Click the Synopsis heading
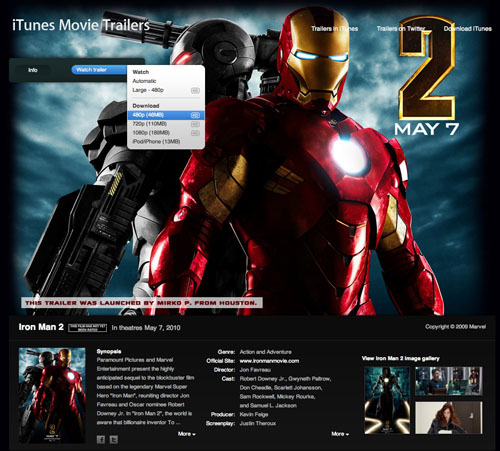The width and height of the screenshot is (500, 451). (109, 352)
